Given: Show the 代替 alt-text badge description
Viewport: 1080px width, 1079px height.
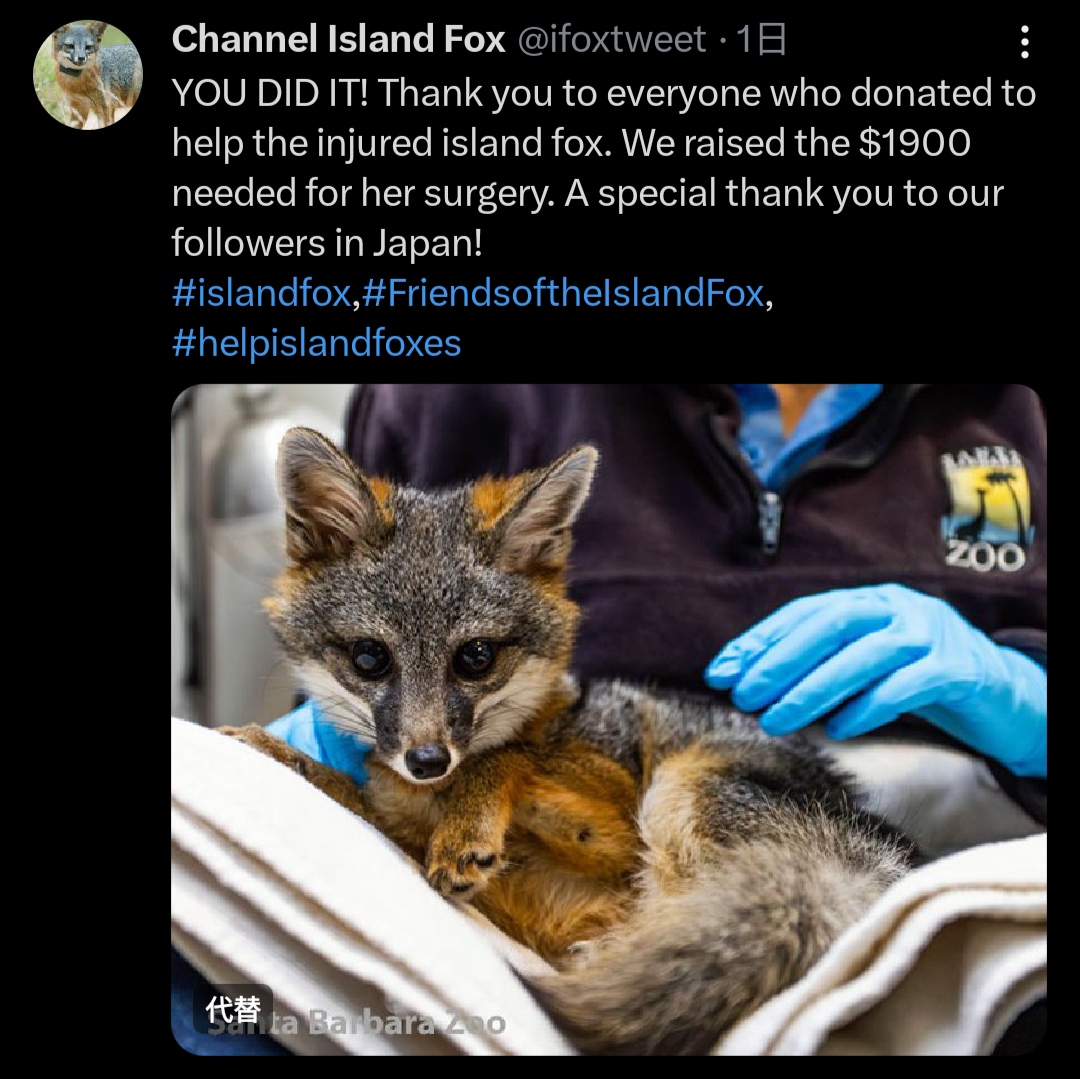Looking at the screenshot, I should coord(233,1009).
